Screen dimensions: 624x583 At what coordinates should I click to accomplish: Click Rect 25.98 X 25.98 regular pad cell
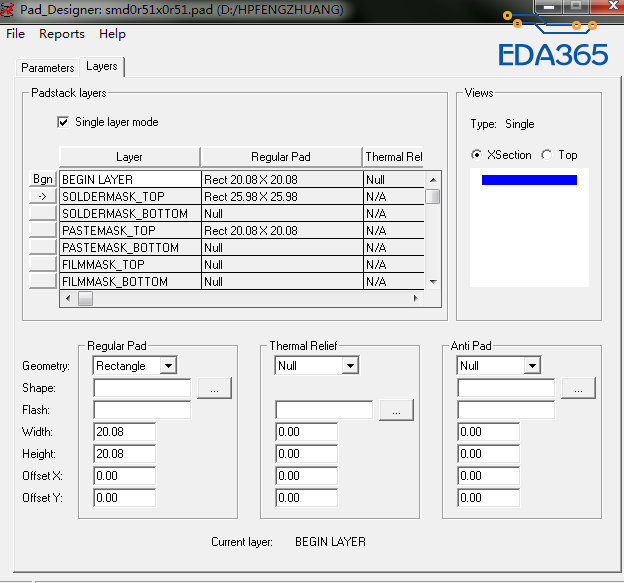(282, 197)
